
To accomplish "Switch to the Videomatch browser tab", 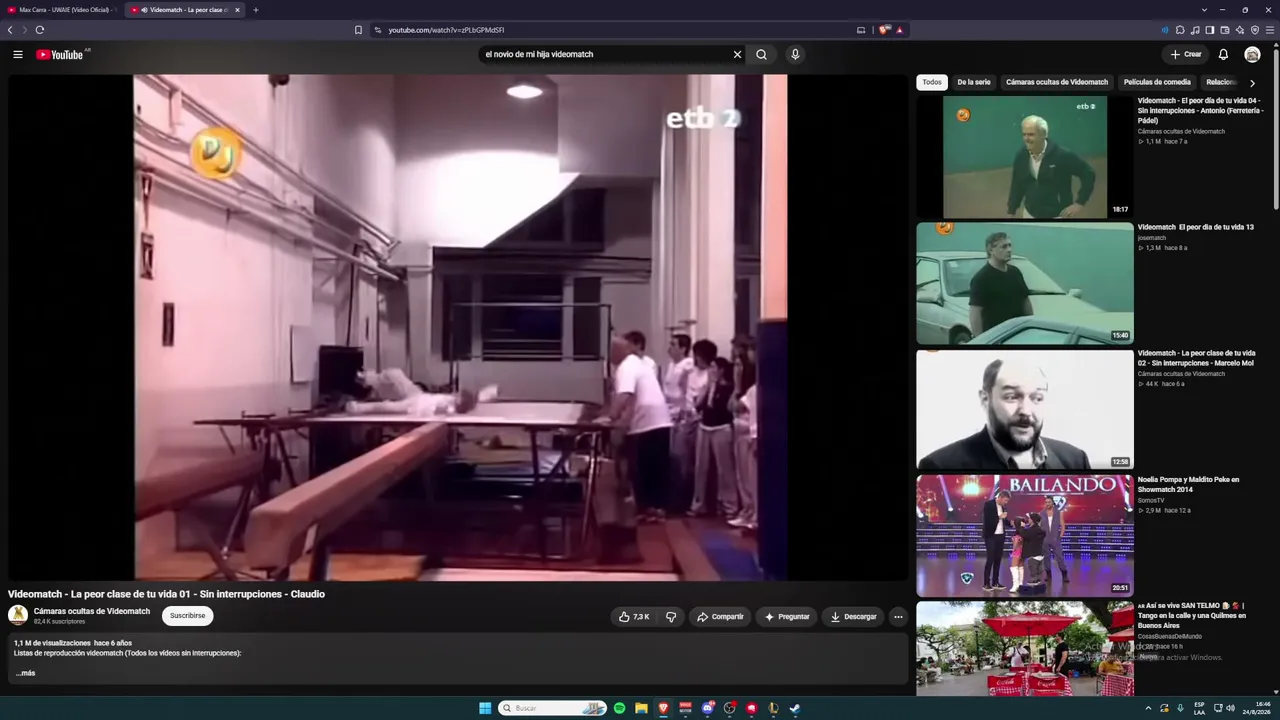I will [183, 10].
